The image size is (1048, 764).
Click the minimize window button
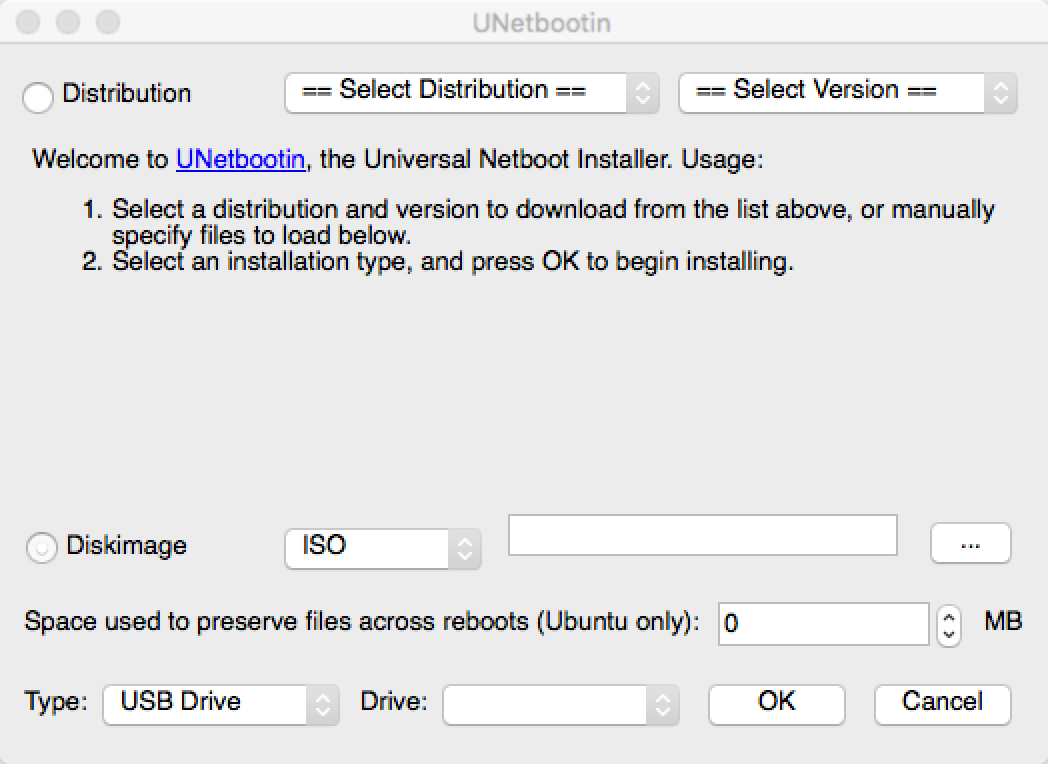tap(68, 22)
